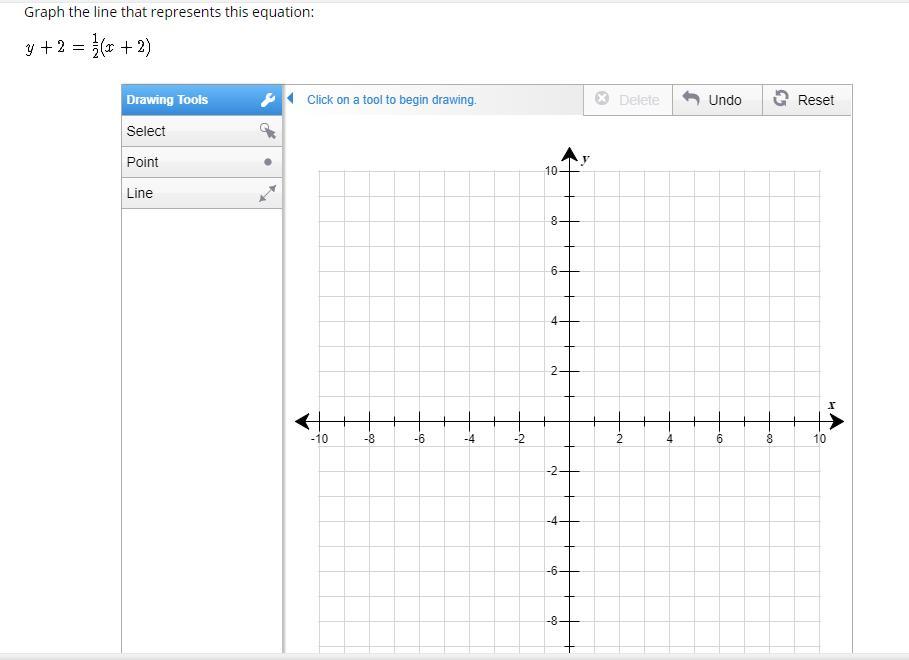The width and height of the screenshot is (909, 660).
Task: Click the Delete circle-x icon
Action: (x=602, y=98)
